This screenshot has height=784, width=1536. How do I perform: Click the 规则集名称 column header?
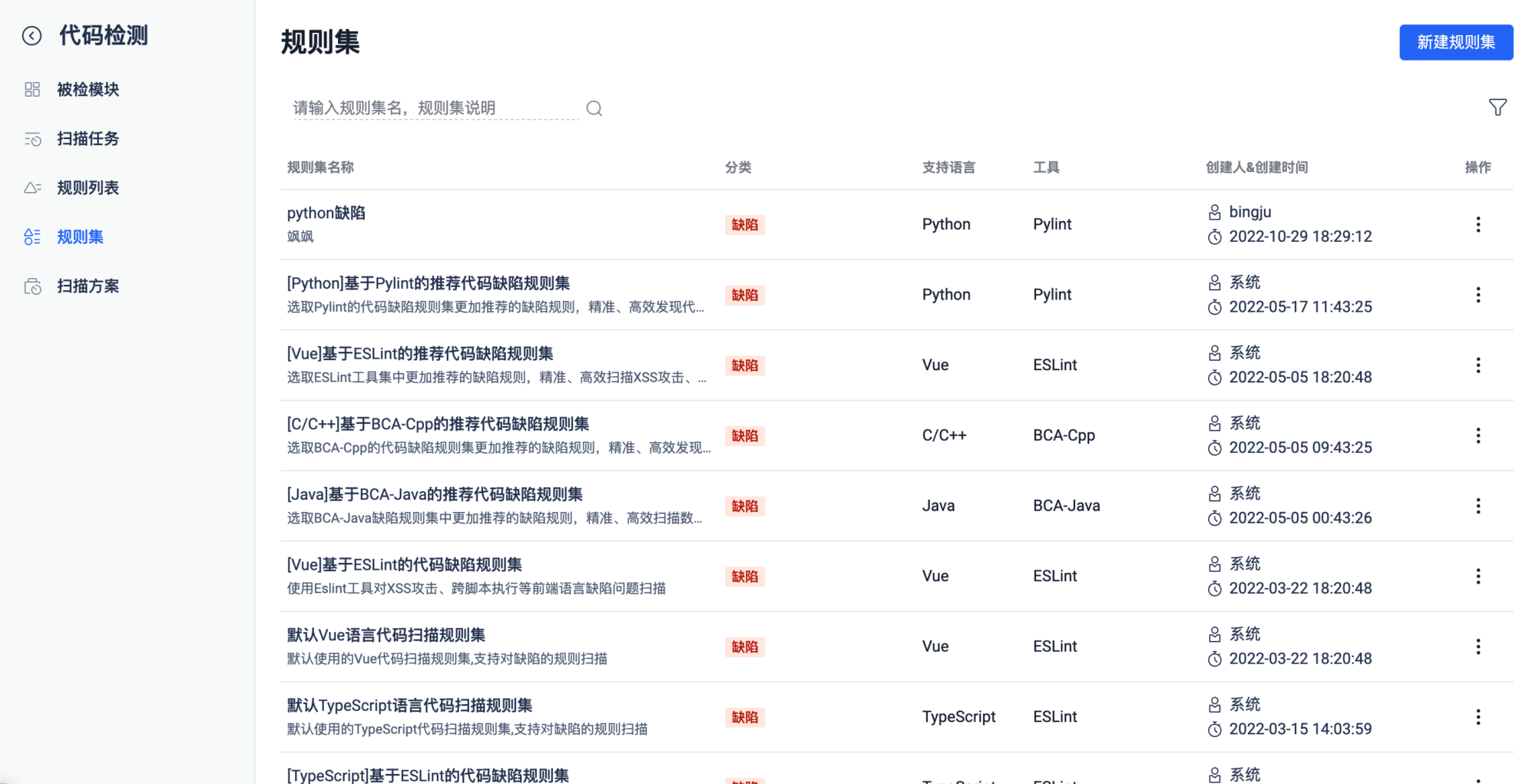[320, 167]
